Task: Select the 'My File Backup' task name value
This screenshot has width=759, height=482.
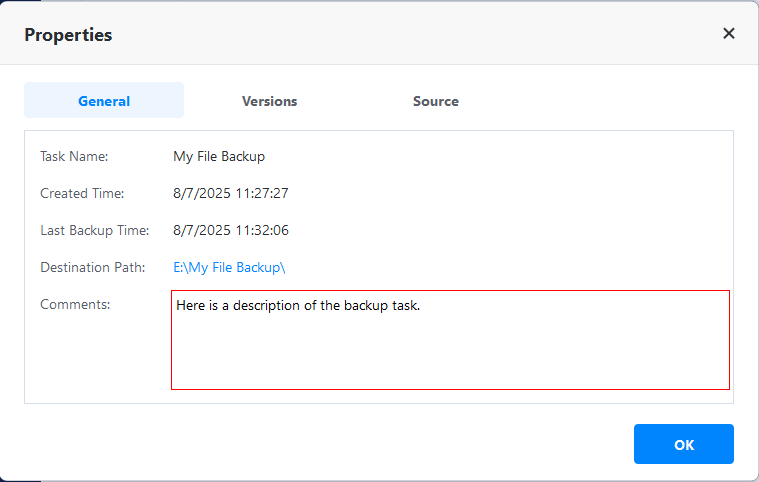Action: tap(219, 156)
